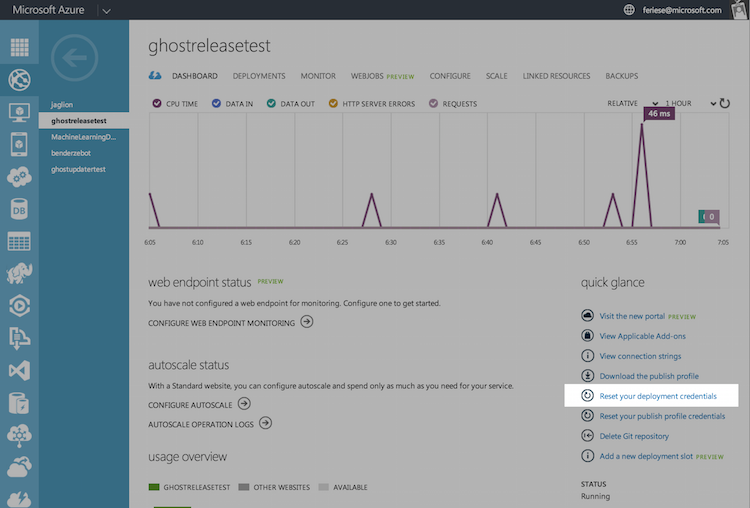Click arrow icon next to Autoscale Operation Logs
This screenshot has height=508, width=750.
click(x=265, y=423)
